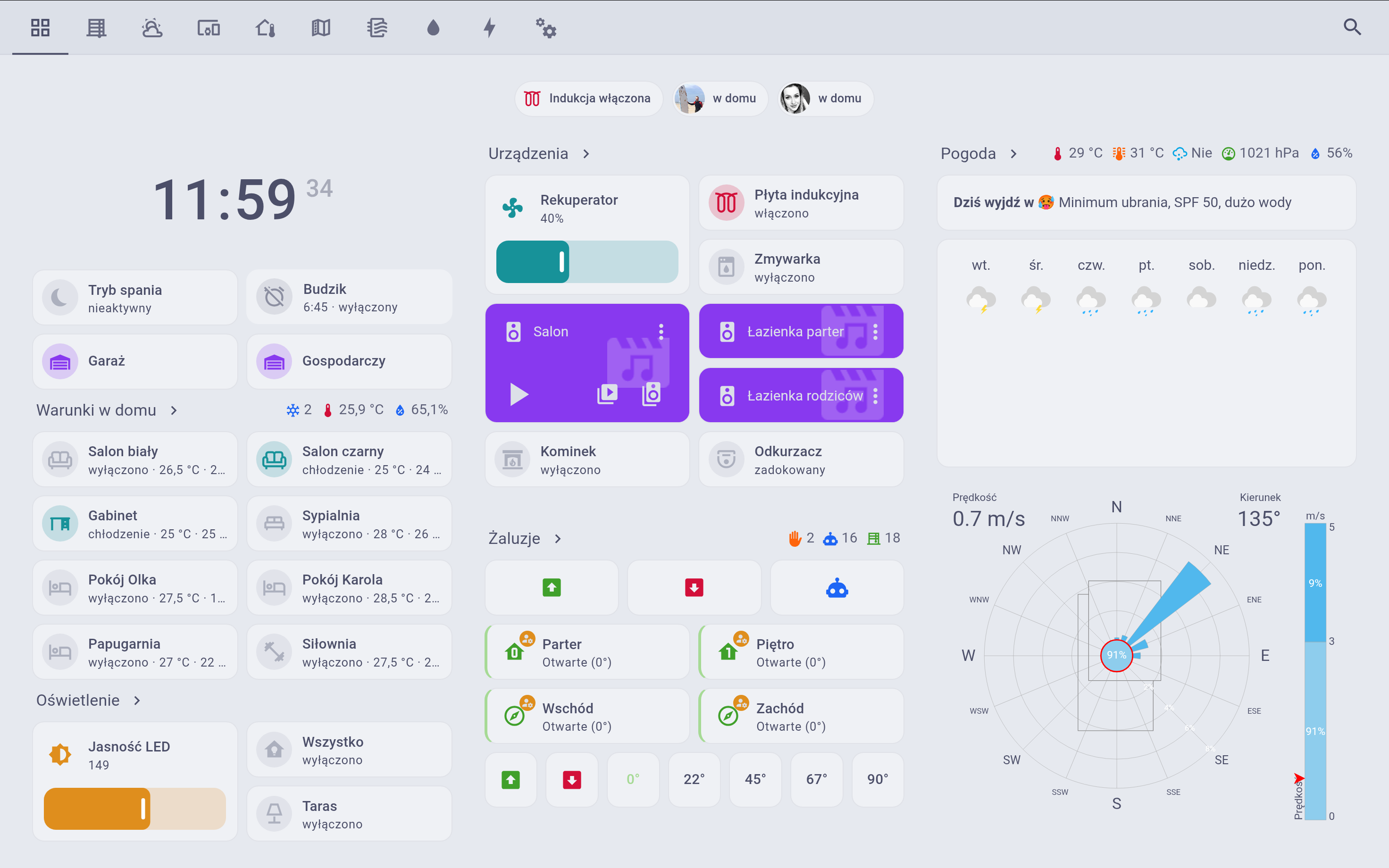The image size is (1389, 868).
Task: Open all blinds with green up arrow card
Action: click(x=552, y=588)
